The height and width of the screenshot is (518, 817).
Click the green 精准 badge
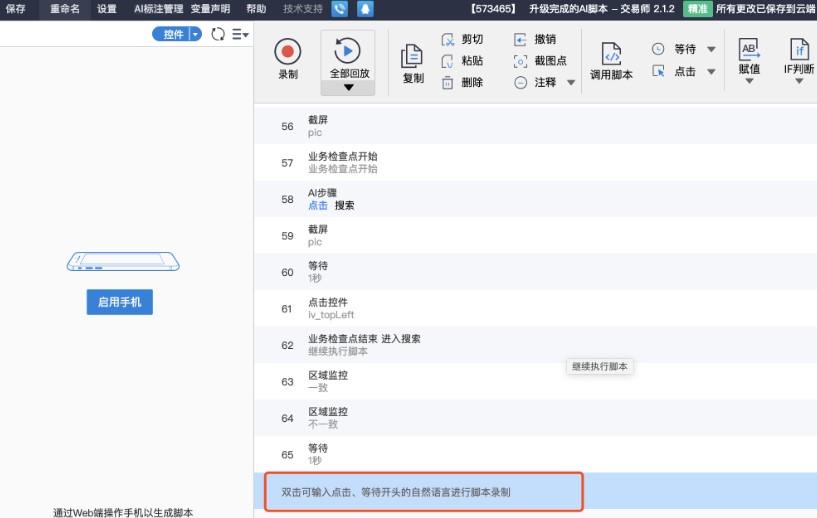click(x=697, y=9)
